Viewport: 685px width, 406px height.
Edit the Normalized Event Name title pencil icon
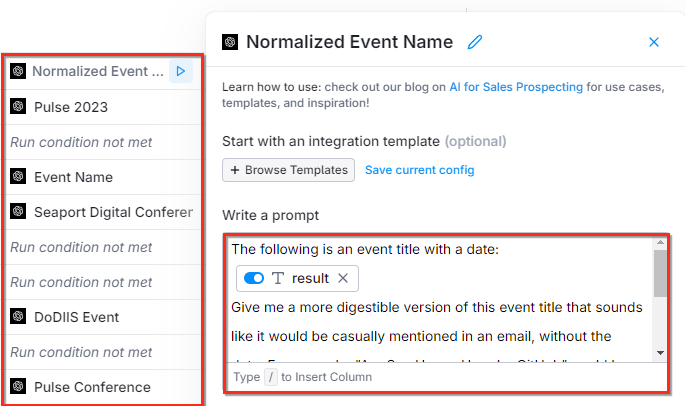point(475,42)
